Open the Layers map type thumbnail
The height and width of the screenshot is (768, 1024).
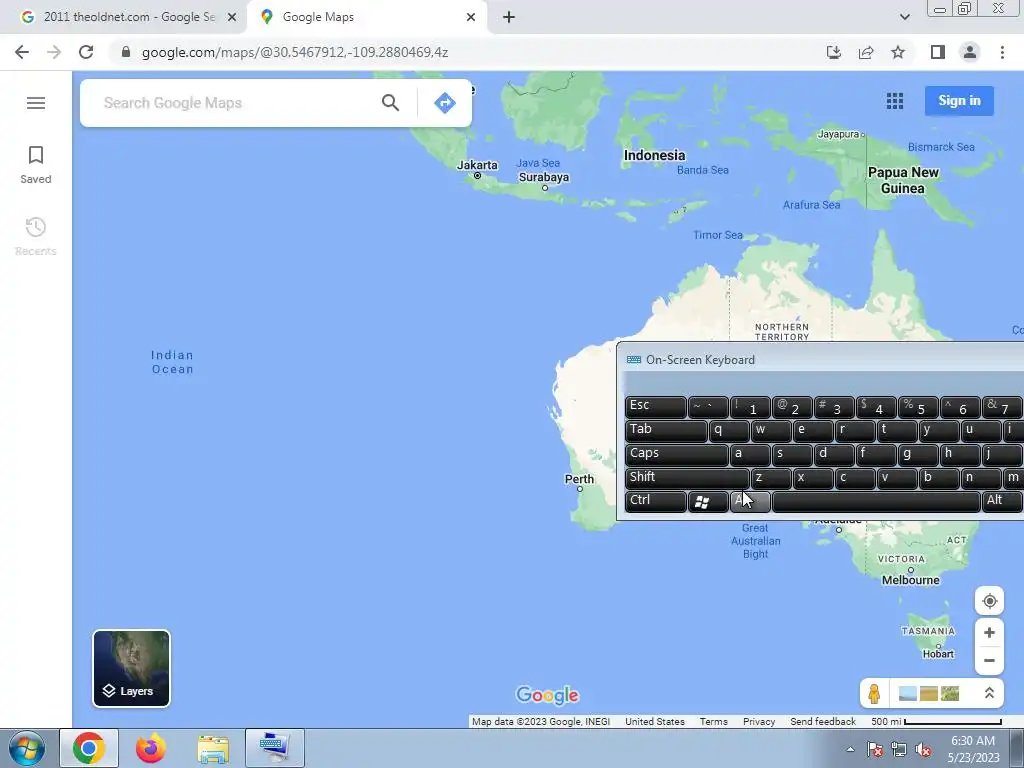tap(131, 668)
